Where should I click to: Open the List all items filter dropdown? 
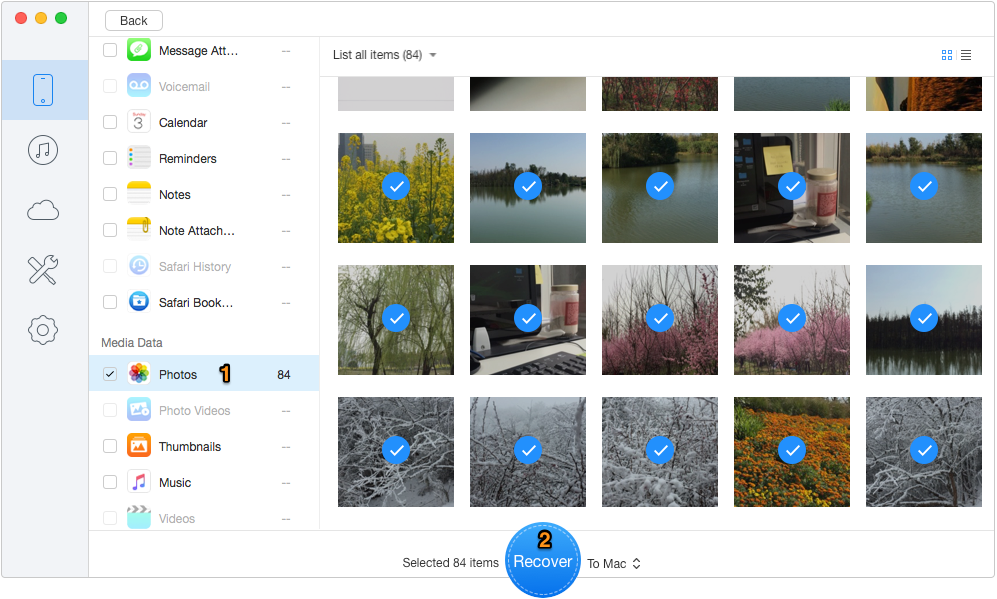click(x=385, y=55)
